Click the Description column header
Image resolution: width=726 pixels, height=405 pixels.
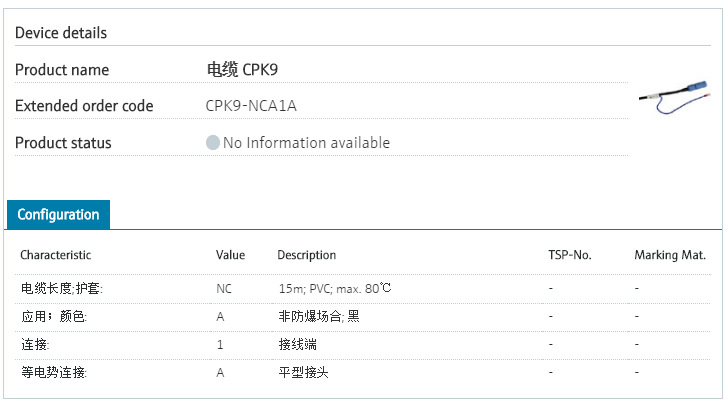[306, 255]
